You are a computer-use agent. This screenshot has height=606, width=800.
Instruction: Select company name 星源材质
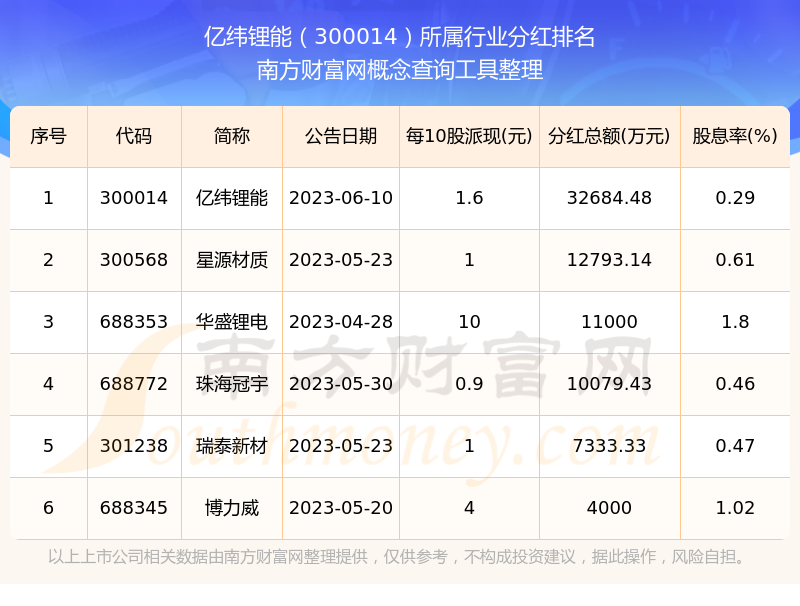232,260
